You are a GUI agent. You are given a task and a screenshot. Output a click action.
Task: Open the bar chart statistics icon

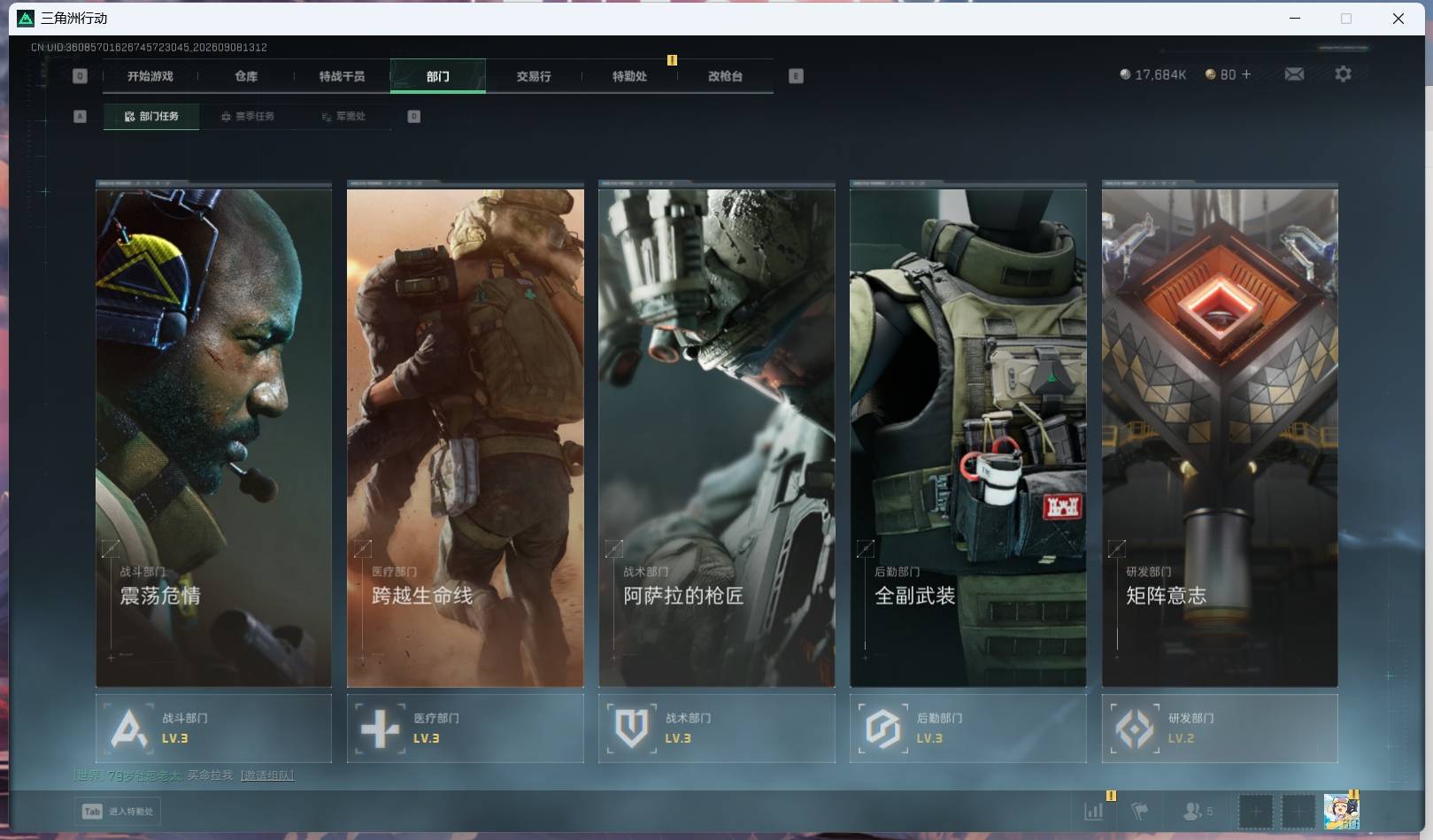pos(1094,811)
